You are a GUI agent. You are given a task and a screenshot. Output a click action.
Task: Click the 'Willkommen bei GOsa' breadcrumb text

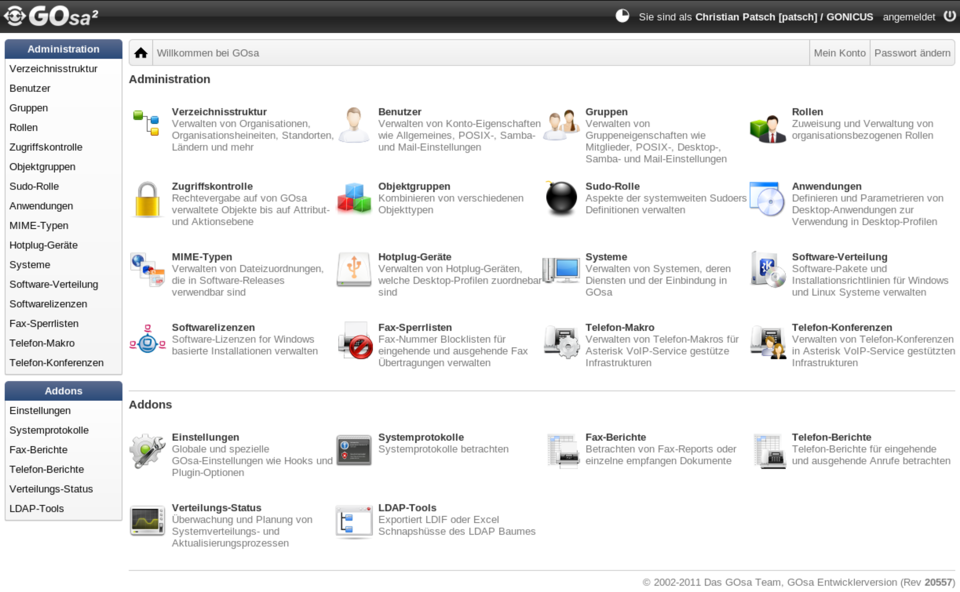pyautogui.click(x=208, y=53)
